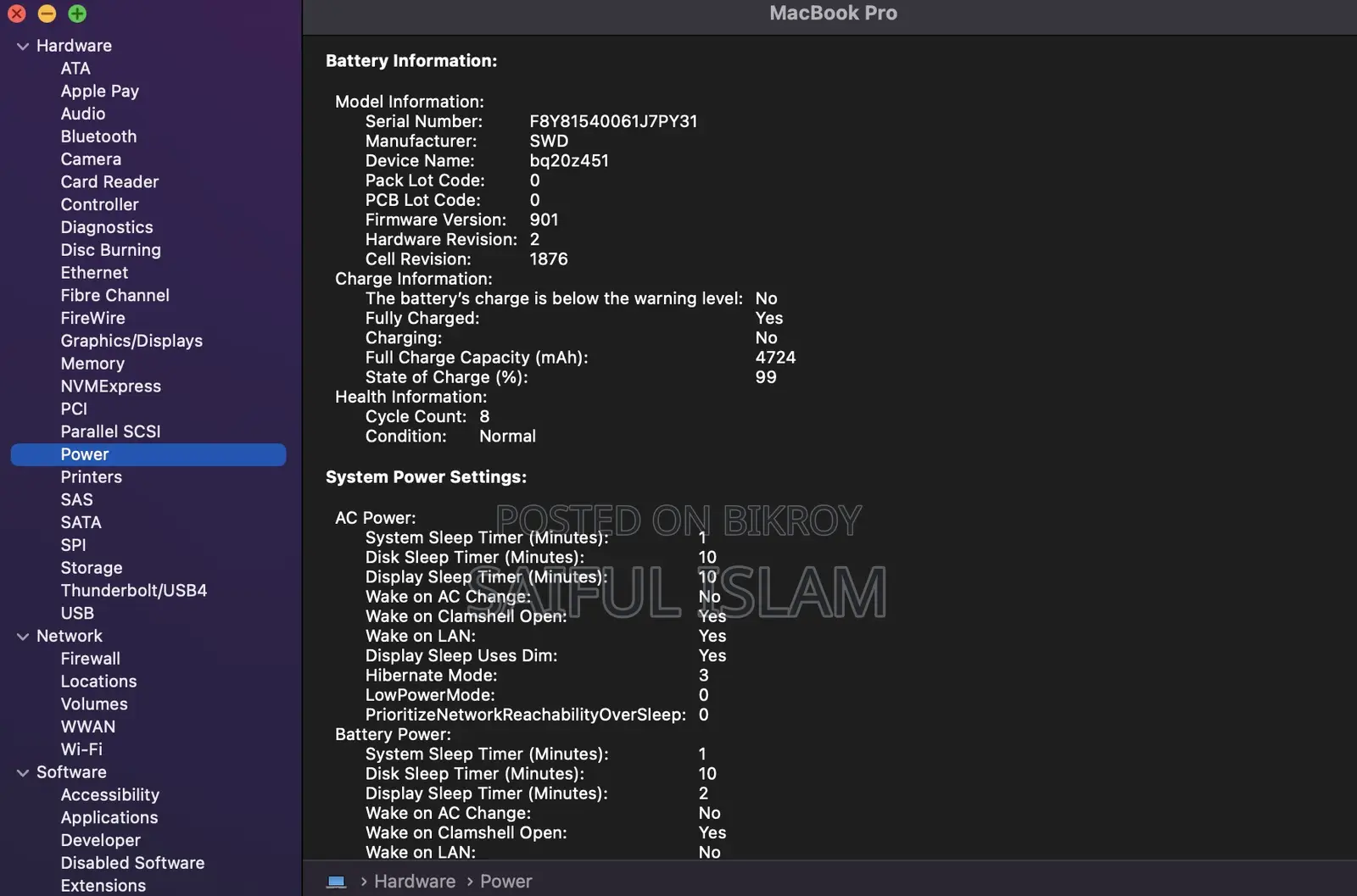Minimize the window with yellow button

(x=47, y=14)
